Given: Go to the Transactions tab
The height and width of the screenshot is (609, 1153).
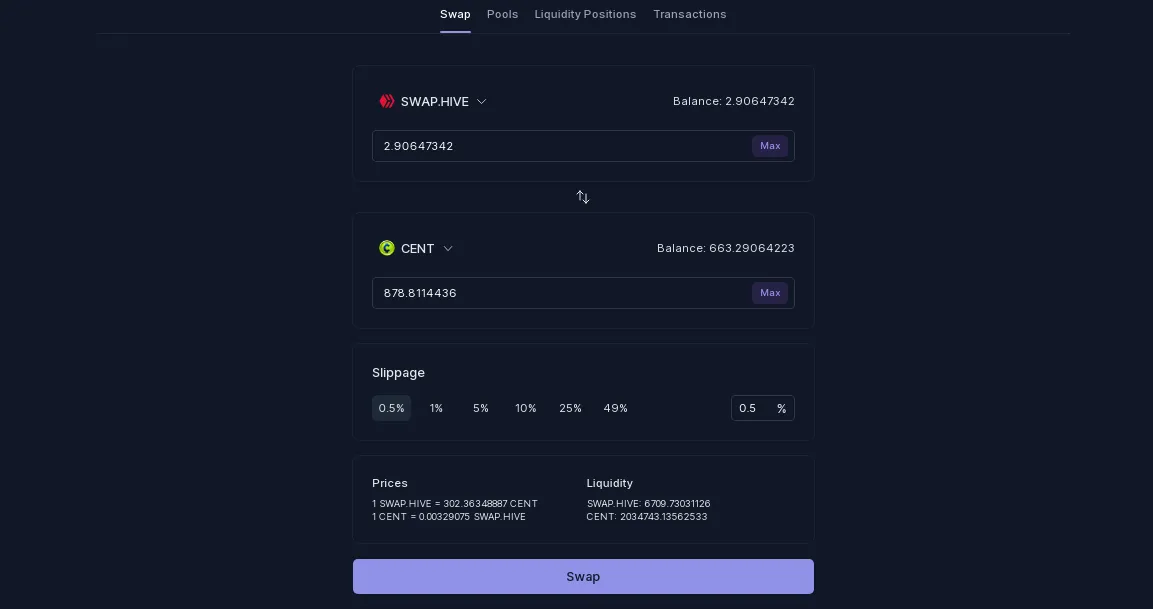Looking at the screenshot, I should click(690, 14).
